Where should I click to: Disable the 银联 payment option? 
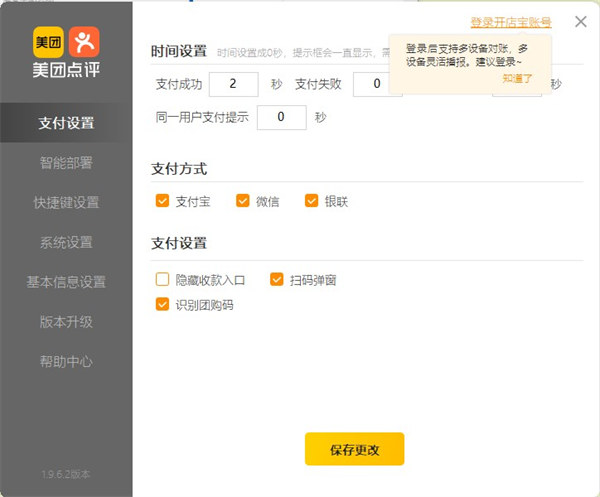pos(311,201)
